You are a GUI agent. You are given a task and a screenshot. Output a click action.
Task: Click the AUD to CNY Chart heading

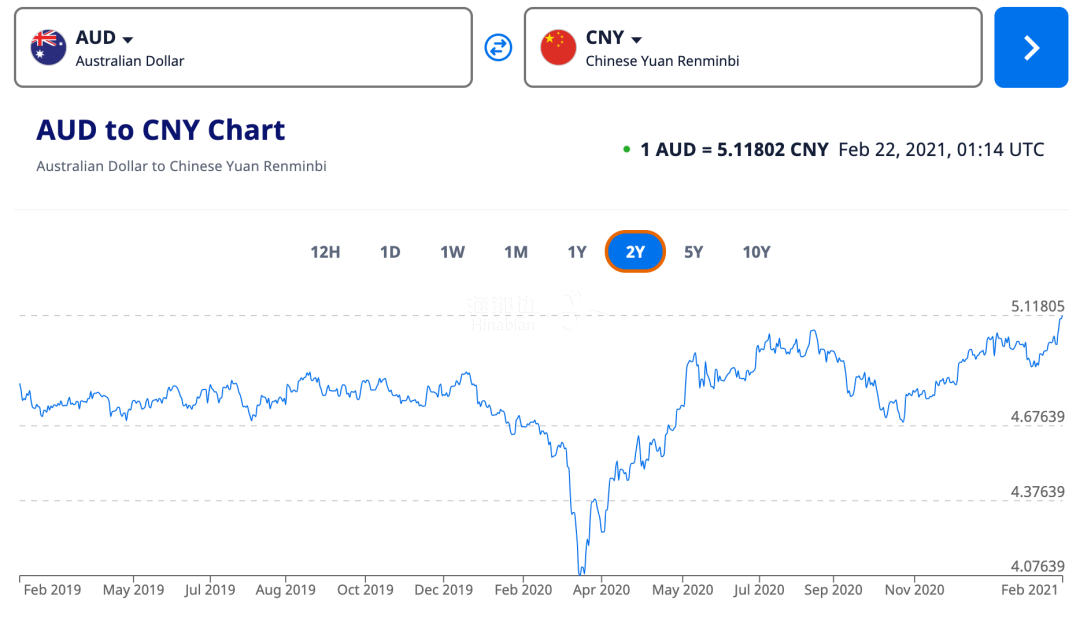[x=161, y=130]
